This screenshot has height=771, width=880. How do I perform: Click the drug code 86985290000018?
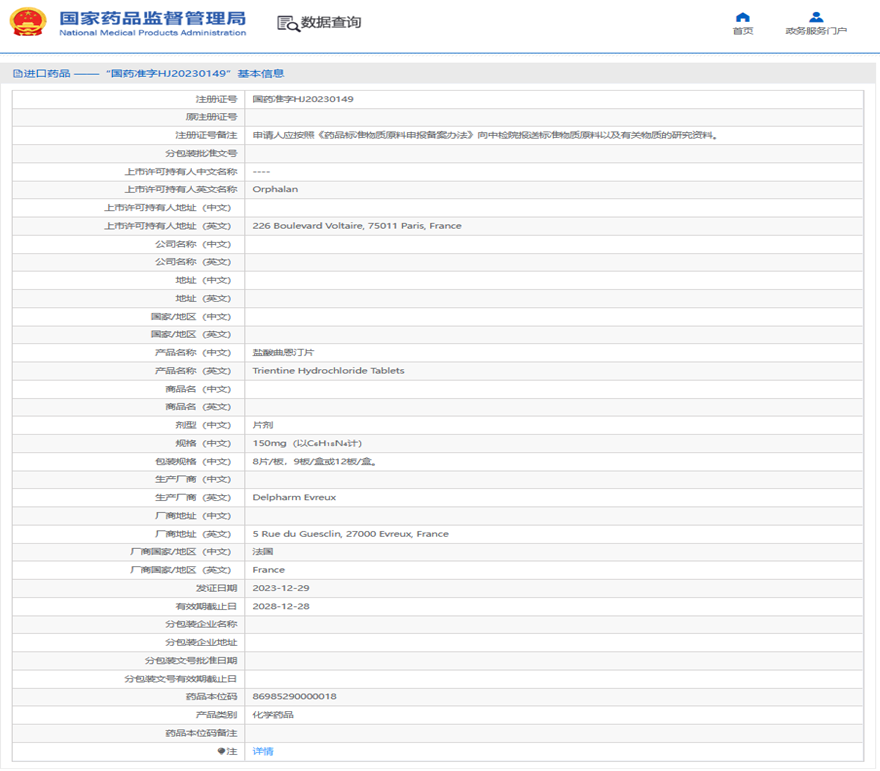[x=295, y=696]
